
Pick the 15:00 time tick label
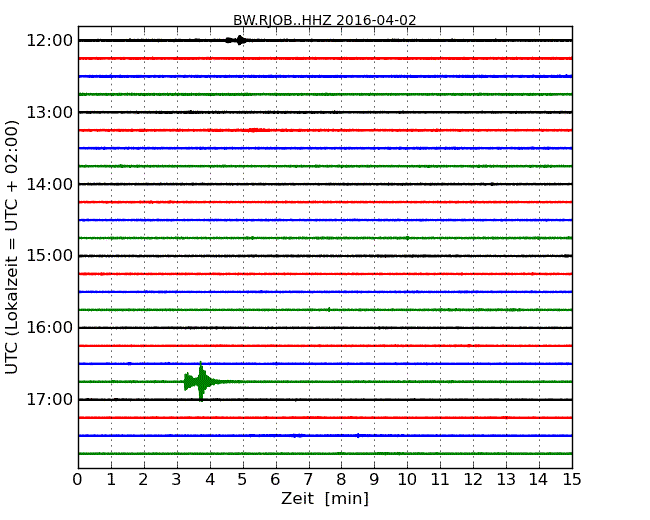pos(50,256)
